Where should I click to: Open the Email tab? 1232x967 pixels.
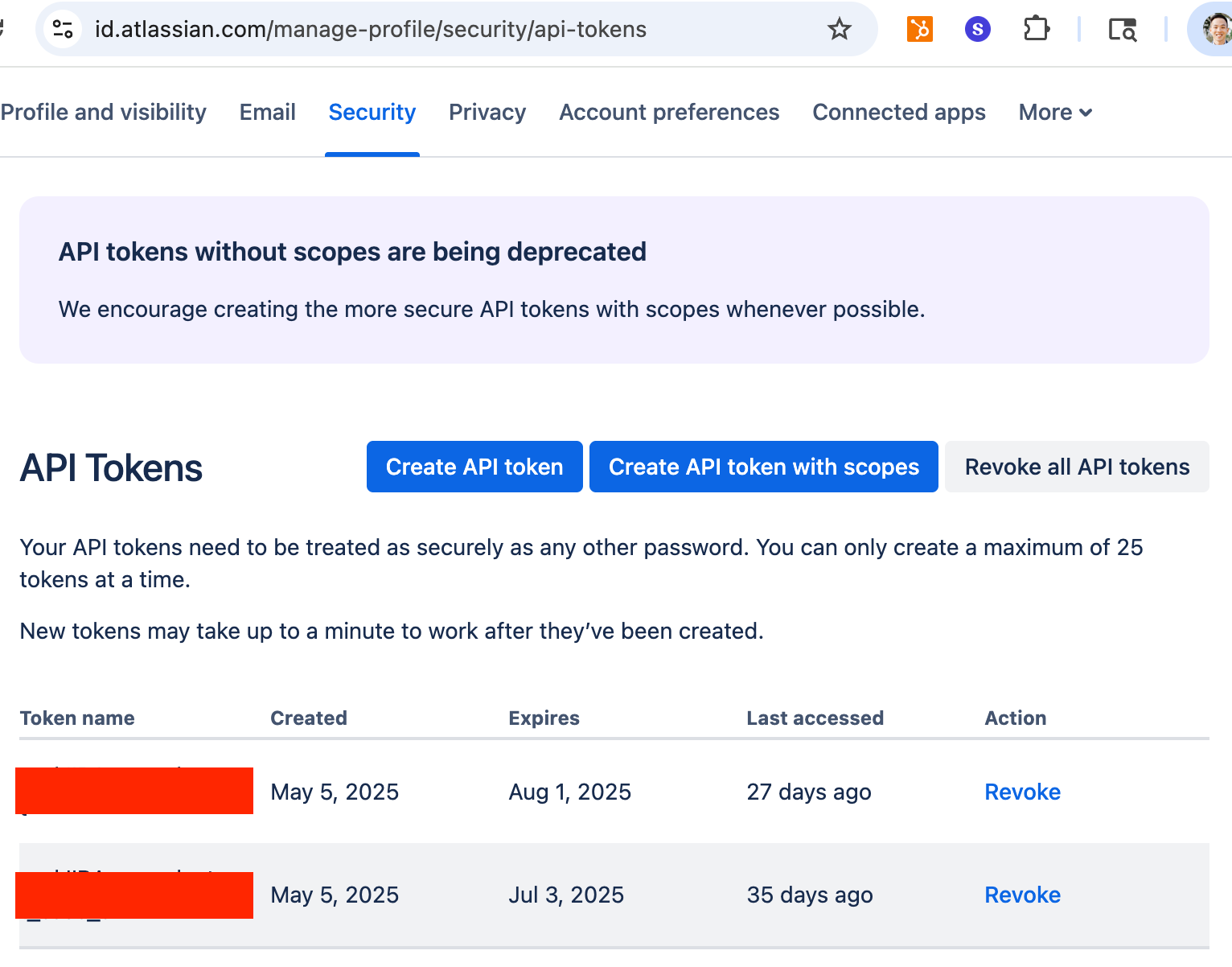(268, 113)
